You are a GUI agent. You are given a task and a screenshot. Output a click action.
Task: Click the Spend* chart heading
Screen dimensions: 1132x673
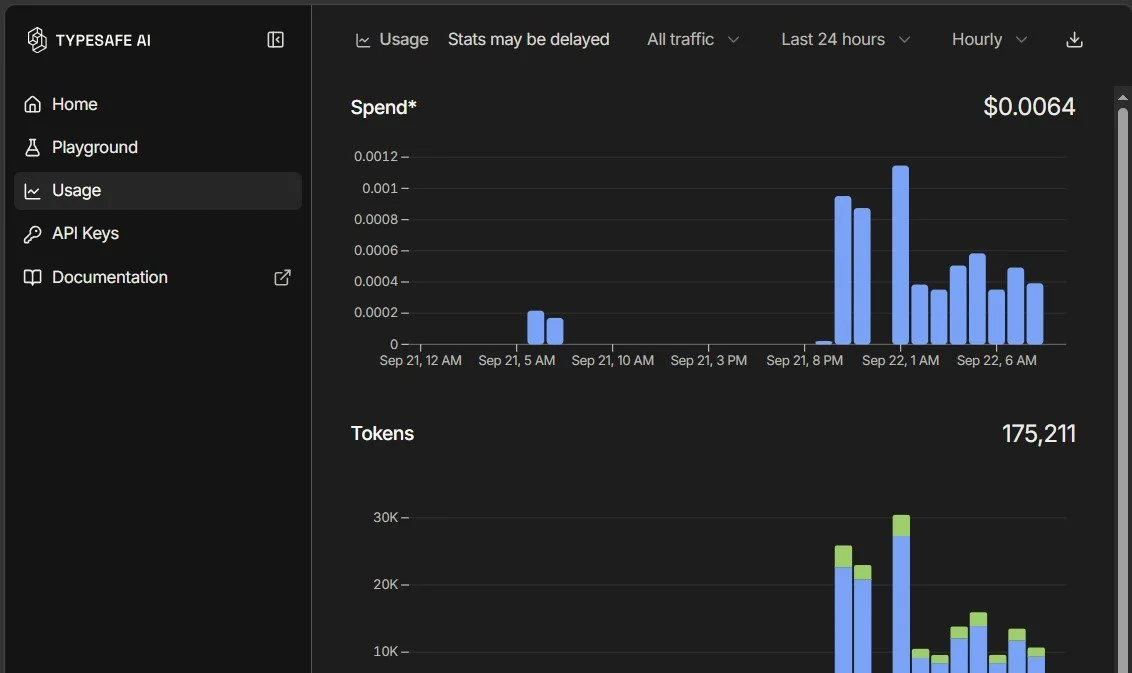click(x=383, y=108)
